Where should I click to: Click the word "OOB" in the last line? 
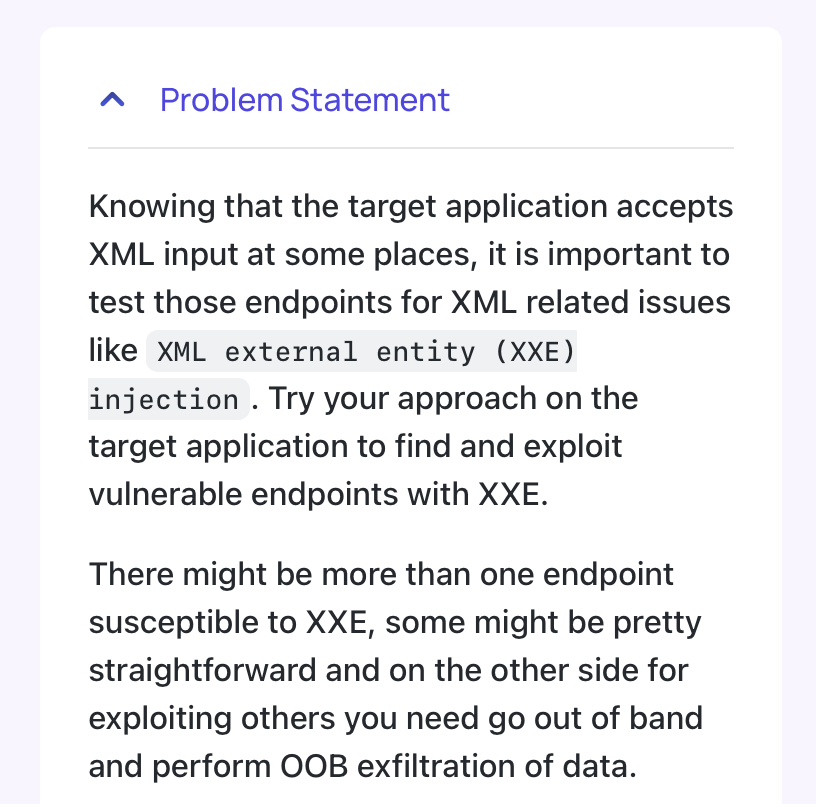coord(314,767)
